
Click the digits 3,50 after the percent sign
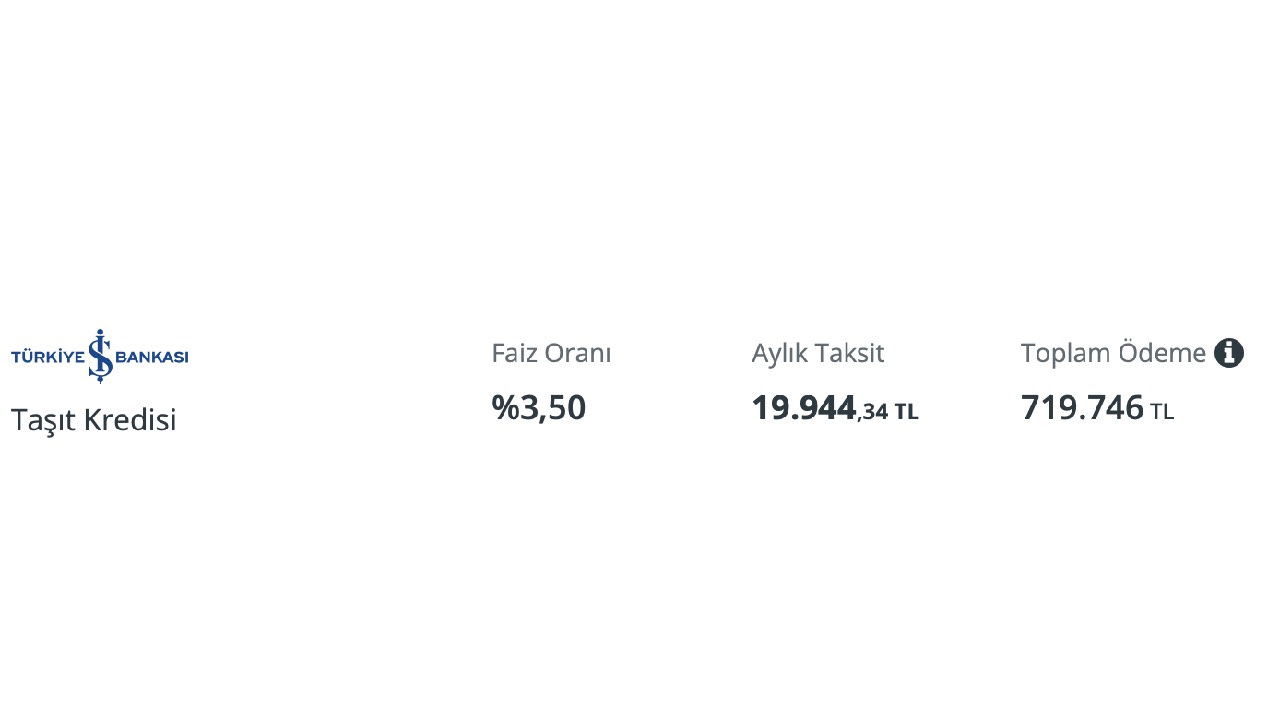coord(553,408)
